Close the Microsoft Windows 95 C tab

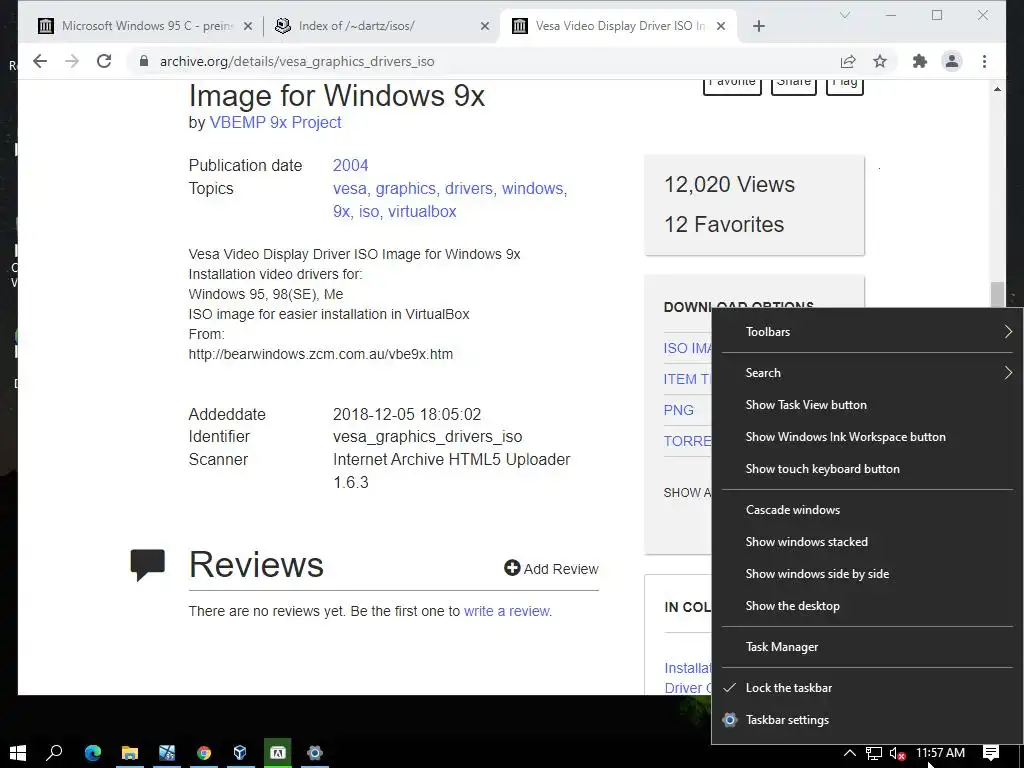(x=248, y=26)
